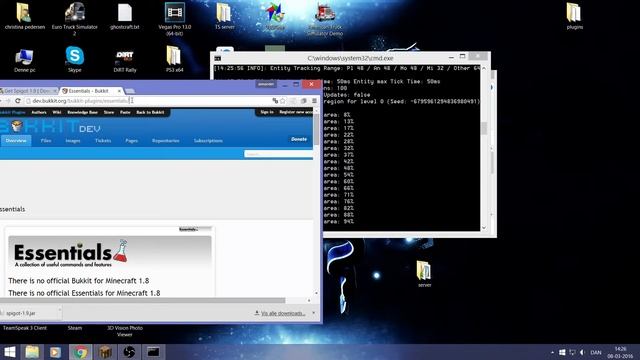Open the Denne pc desktop icon
640x360 pixels.
[24, 60]
